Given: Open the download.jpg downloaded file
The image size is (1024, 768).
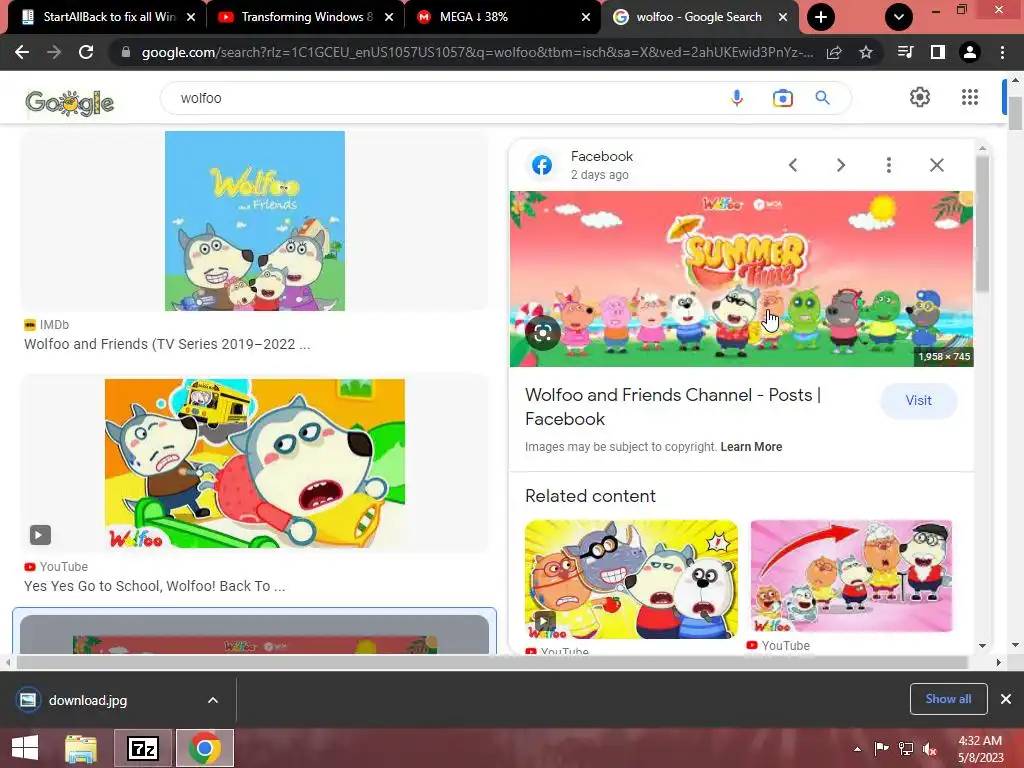Looking at the screenshot, I should coord(88,700).
